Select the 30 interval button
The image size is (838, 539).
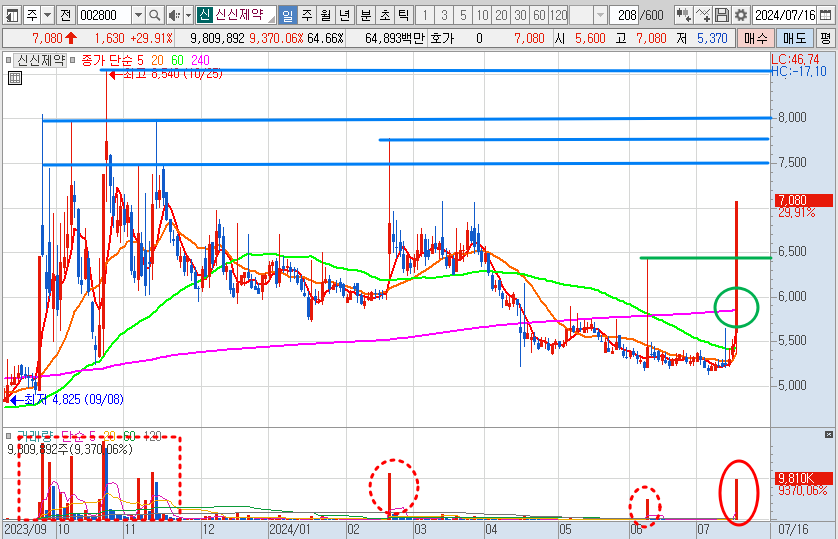(x=521, y=15)
